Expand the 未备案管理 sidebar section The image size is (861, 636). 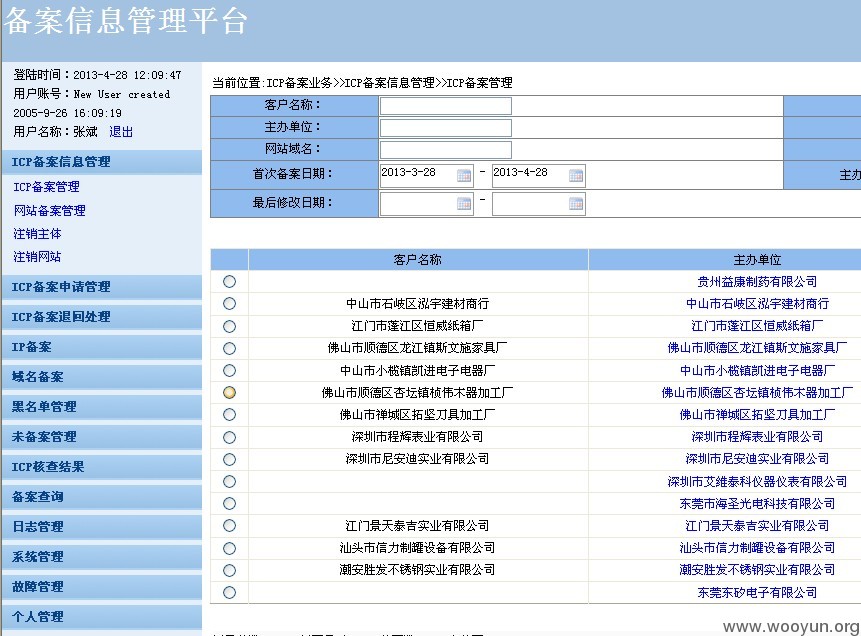[x=102, y=437]
